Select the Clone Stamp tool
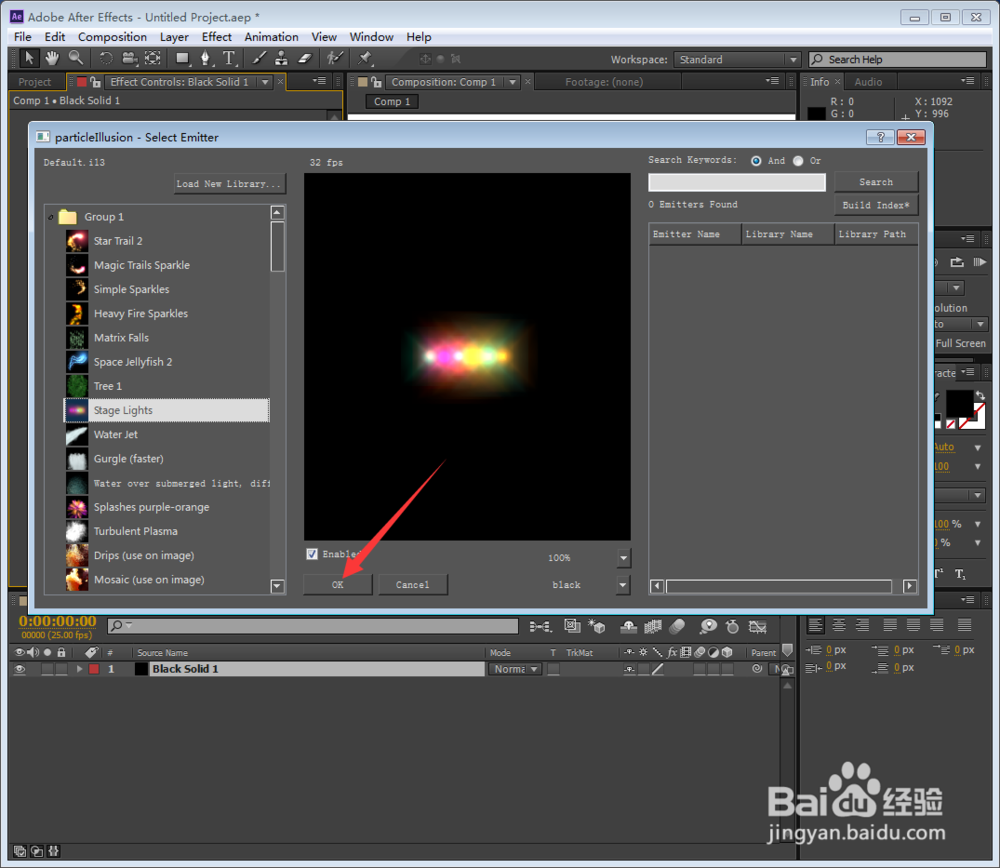 click(281, 59)
